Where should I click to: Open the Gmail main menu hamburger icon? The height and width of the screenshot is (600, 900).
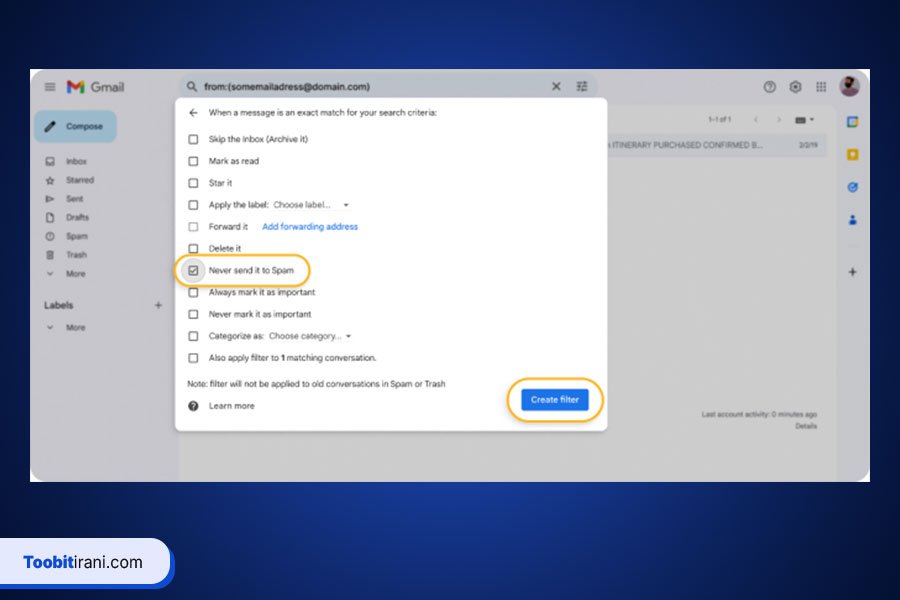click(x=50, y=87)
